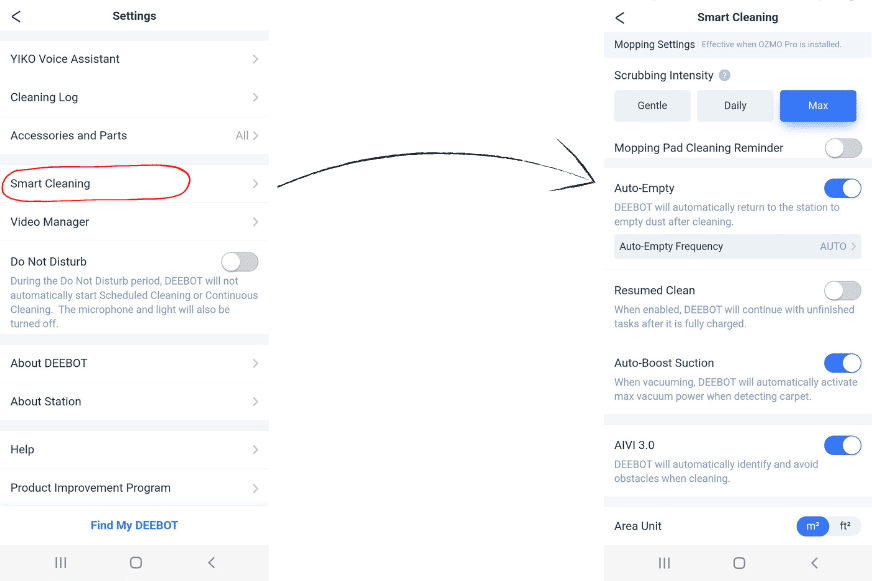Switch area unit to ft²
Screen dimensions: 872x581
pyautogui.click(x=845, y=526)
